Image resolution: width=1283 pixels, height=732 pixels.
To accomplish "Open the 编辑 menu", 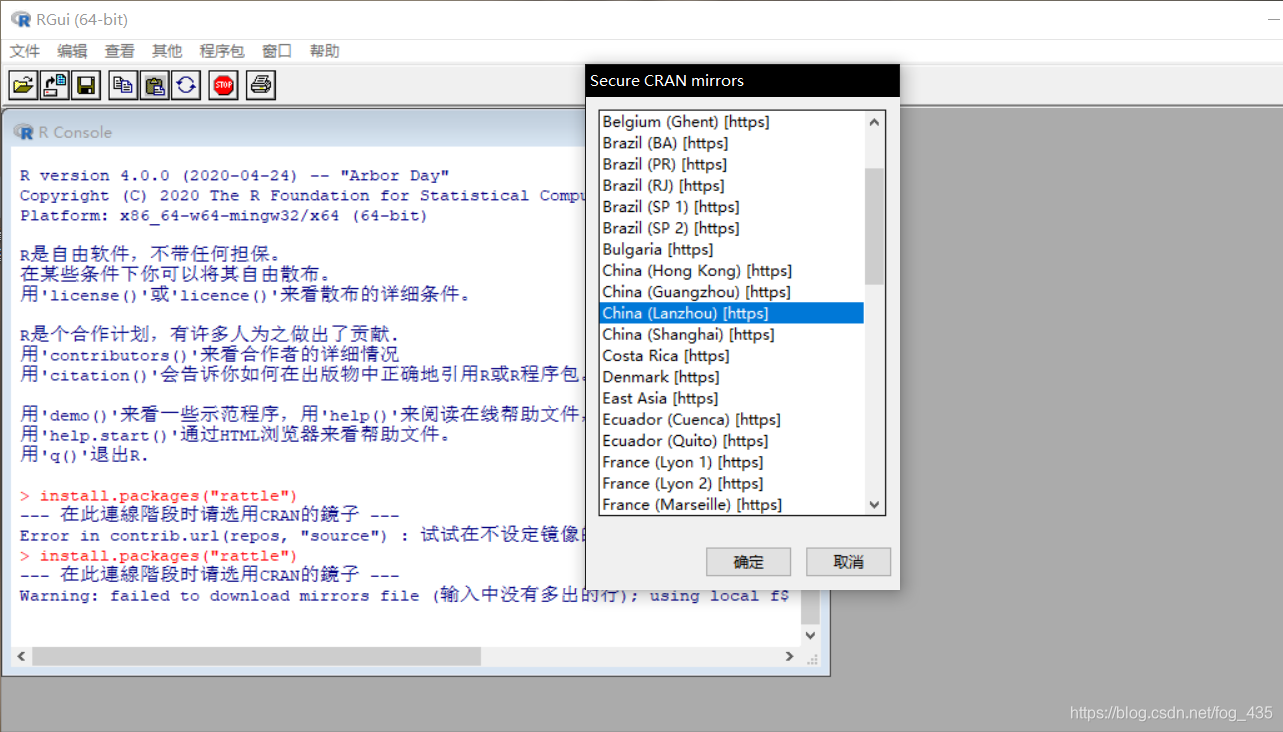I will pyautogui.click(x=72, y=51).
